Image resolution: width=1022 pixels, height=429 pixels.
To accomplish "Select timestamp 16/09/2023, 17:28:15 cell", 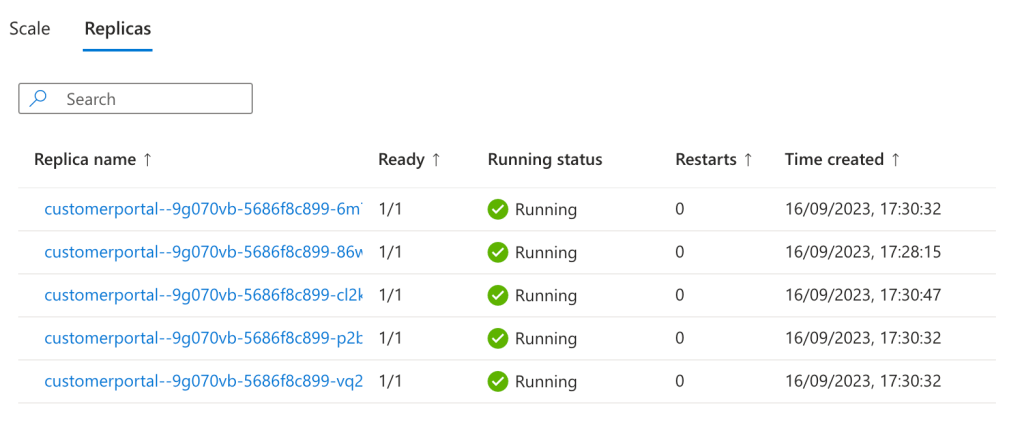I will pos(863,252).
